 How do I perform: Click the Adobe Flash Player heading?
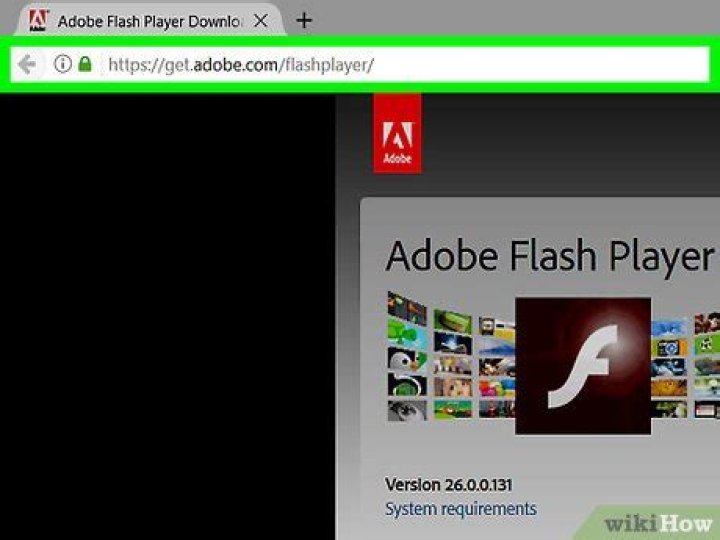click(x=550, y=256)
